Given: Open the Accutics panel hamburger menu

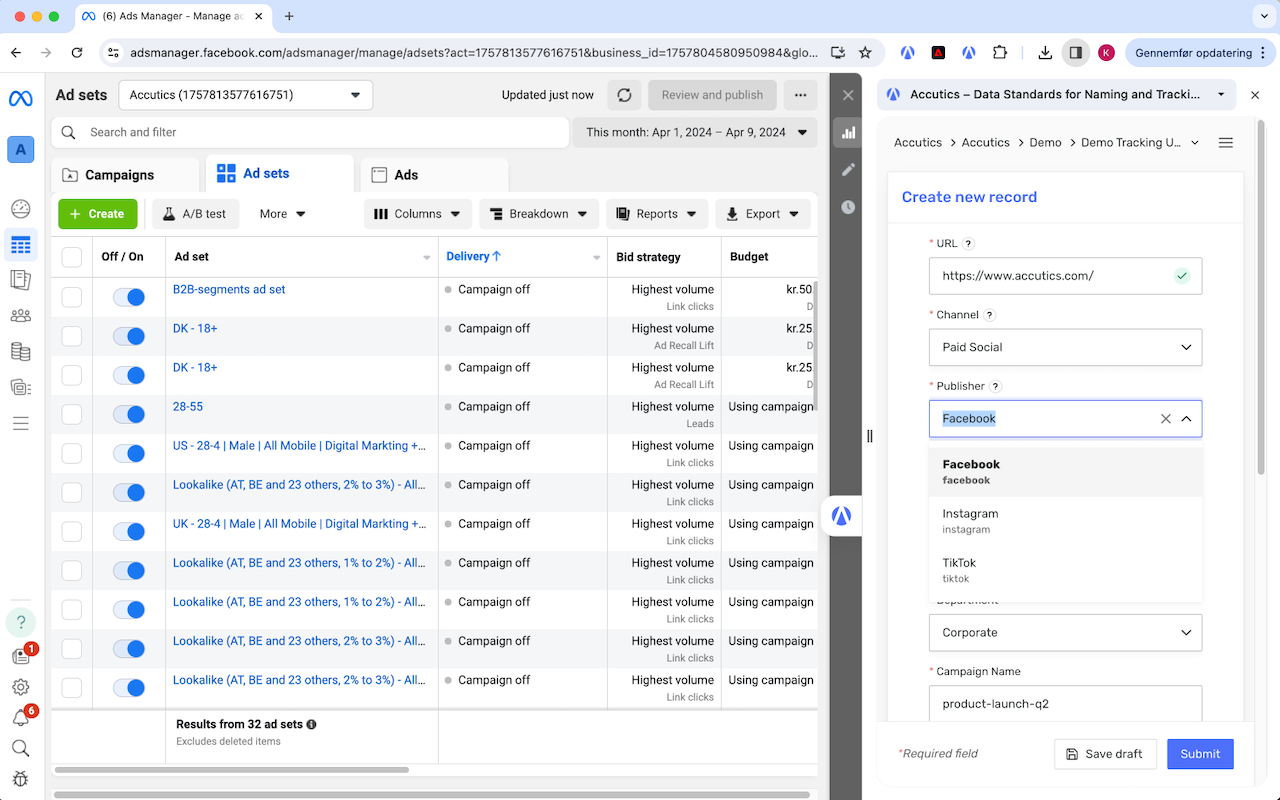Looking at the screenshot, I should point(1226,143).
